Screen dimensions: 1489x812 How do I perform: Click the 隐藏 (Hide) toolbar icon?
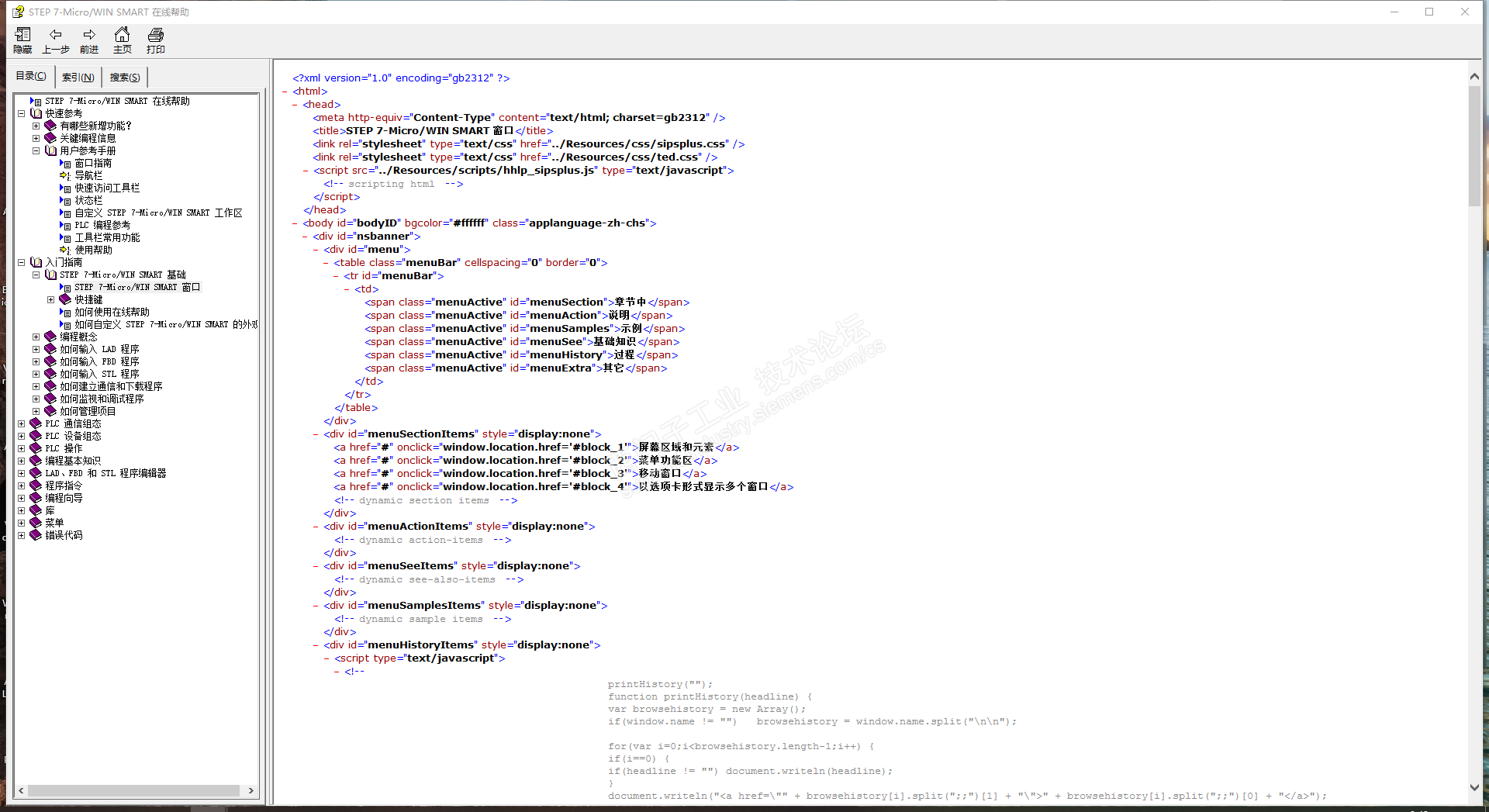(x=22, y=35)
